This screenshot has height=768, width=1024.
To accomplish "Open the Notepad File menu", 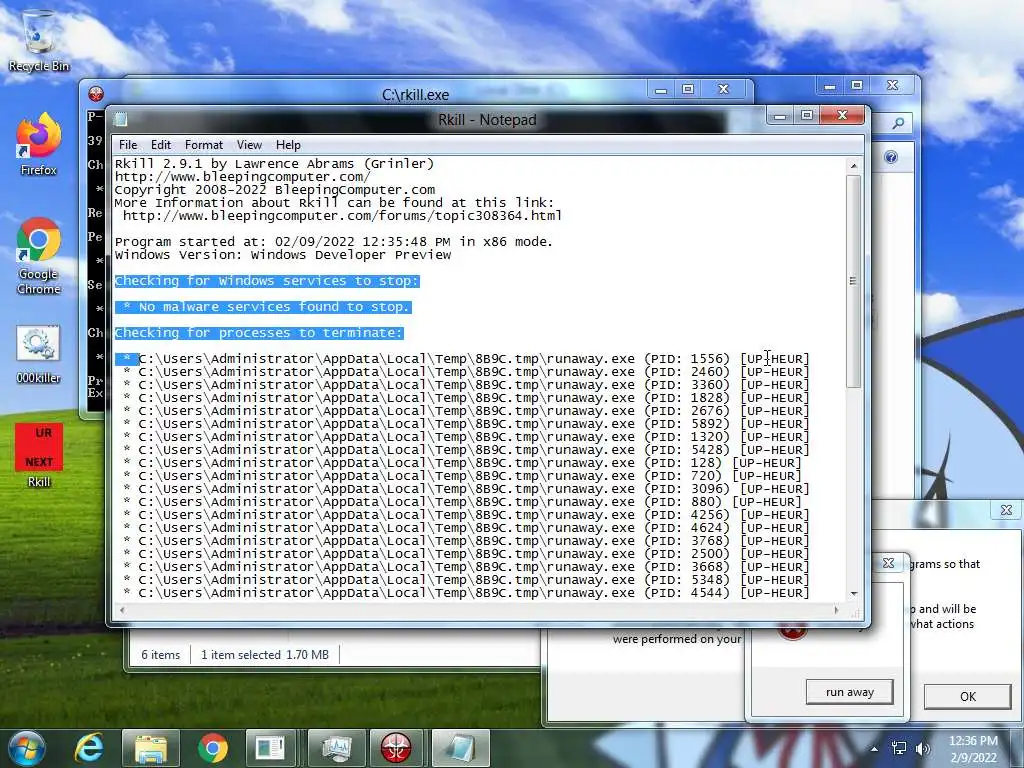I will [128, 145].
